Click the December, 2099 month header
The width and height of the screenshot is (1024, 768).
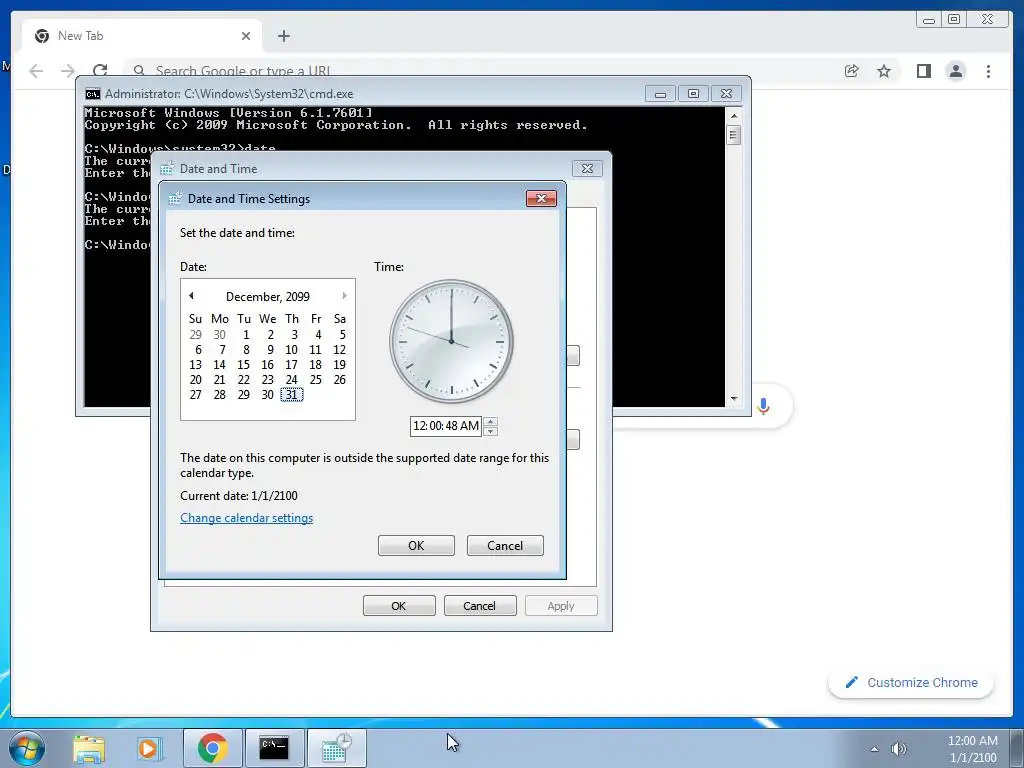268,296
